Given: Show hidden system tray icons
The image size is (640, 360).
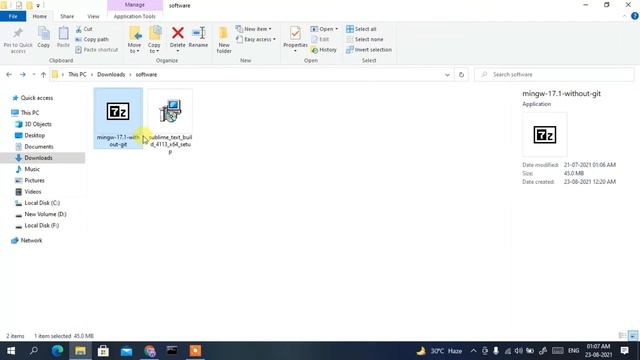Looking at the screenshot, I should pos(473,351).
